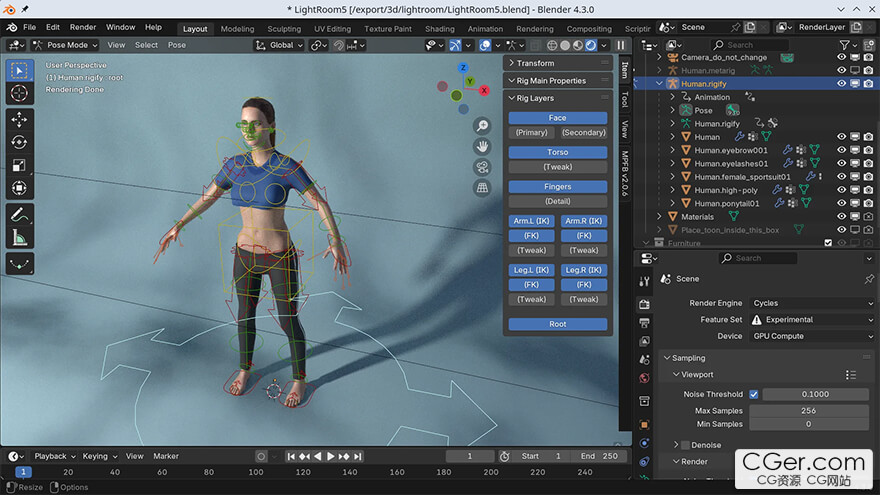The width and height of the screenshot is (880, 495).
Task: Activate the Annotate tool
Action: [x=20, y=214]
